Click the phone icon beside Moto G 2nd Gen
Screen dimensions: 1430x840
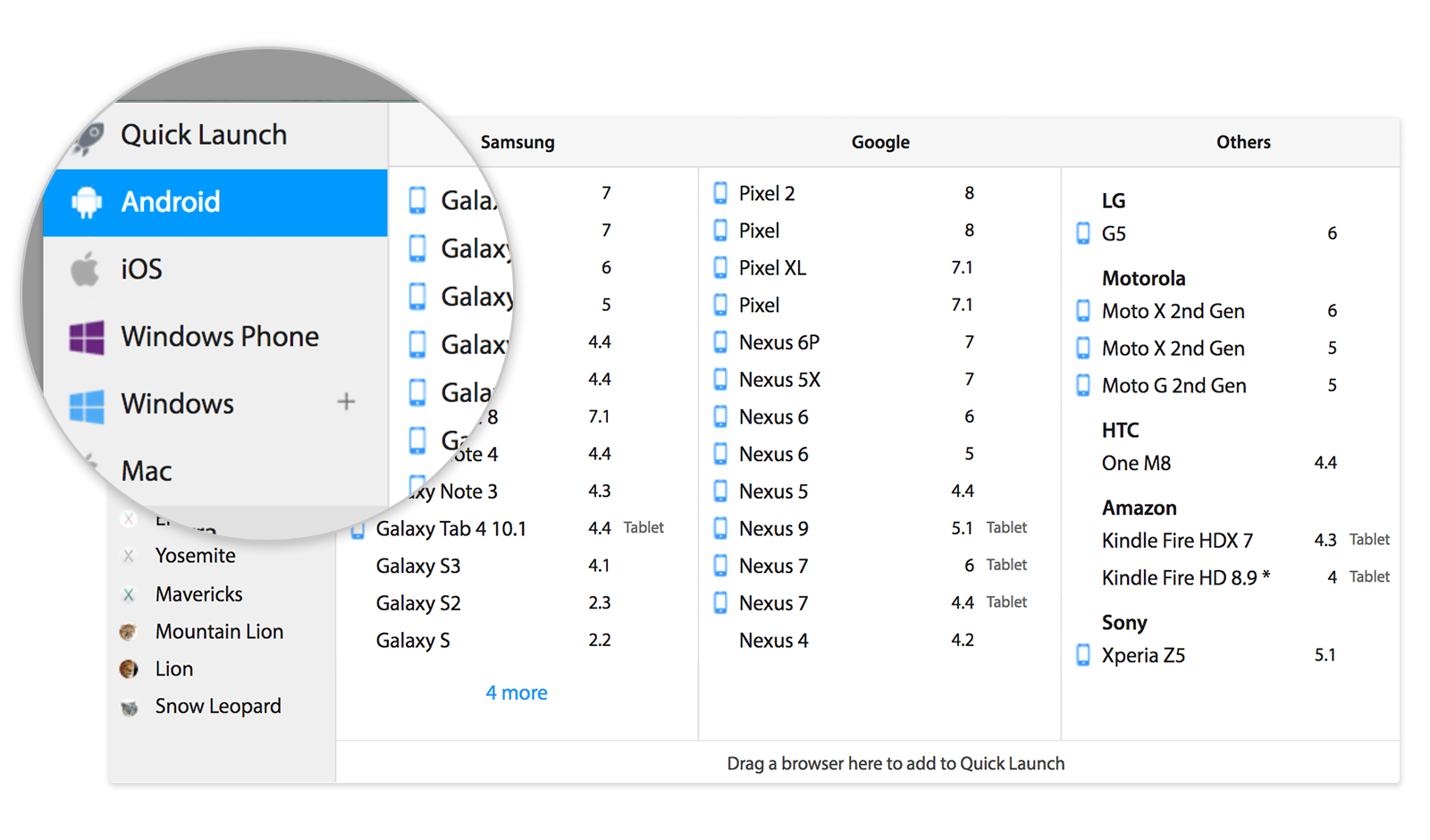tap(1083, 385)
